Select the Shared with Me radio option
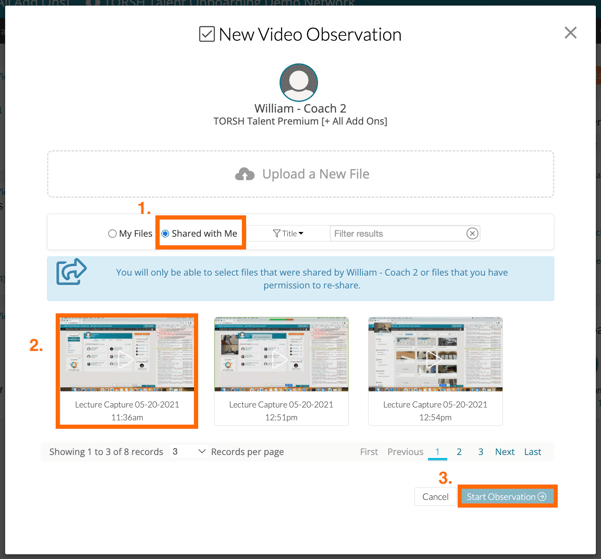 point(166,234)
